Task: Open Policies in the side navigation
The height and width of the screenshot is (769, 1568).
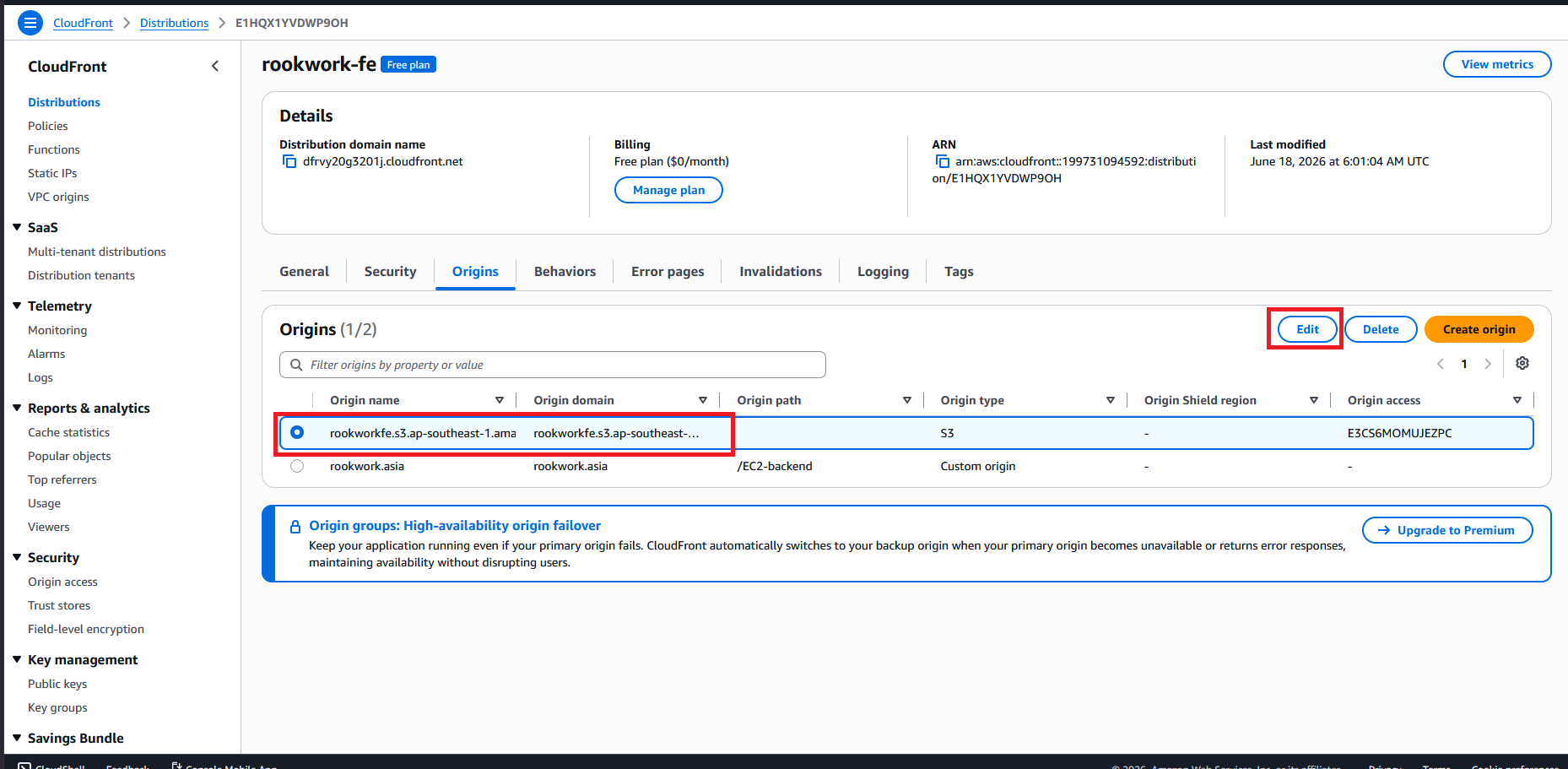Action: coord(48,126)
